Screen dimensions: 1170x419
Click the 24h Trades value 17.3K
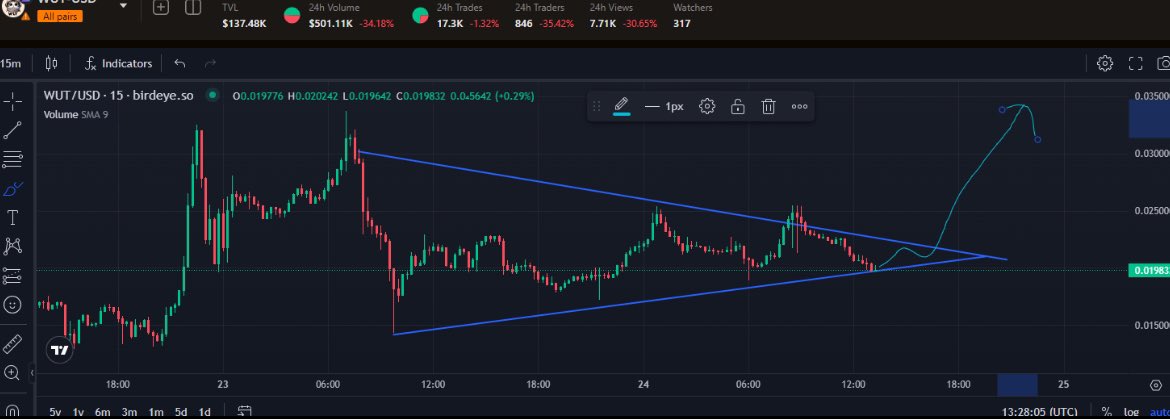coord(451,23)
